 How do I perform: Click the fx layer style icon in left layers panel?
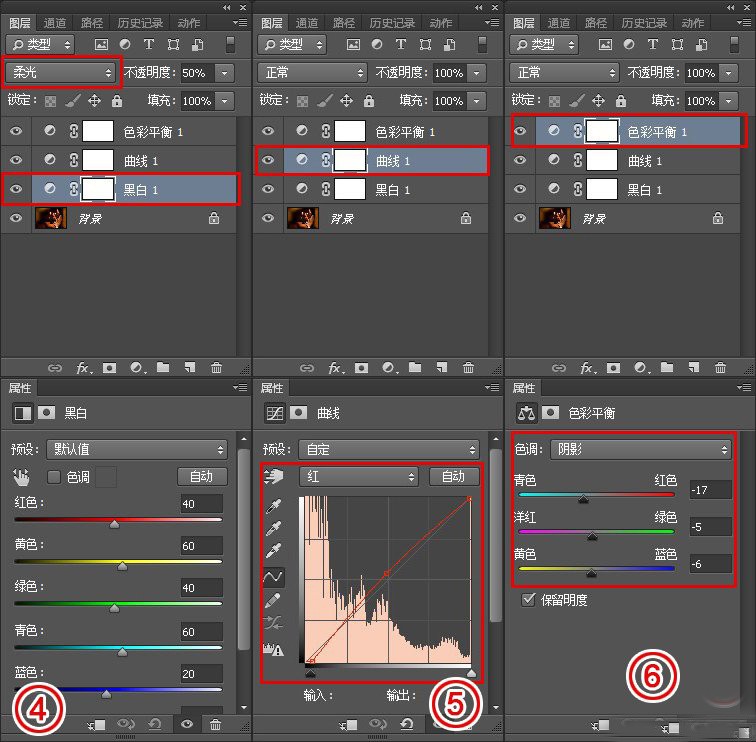coord(83,368)
